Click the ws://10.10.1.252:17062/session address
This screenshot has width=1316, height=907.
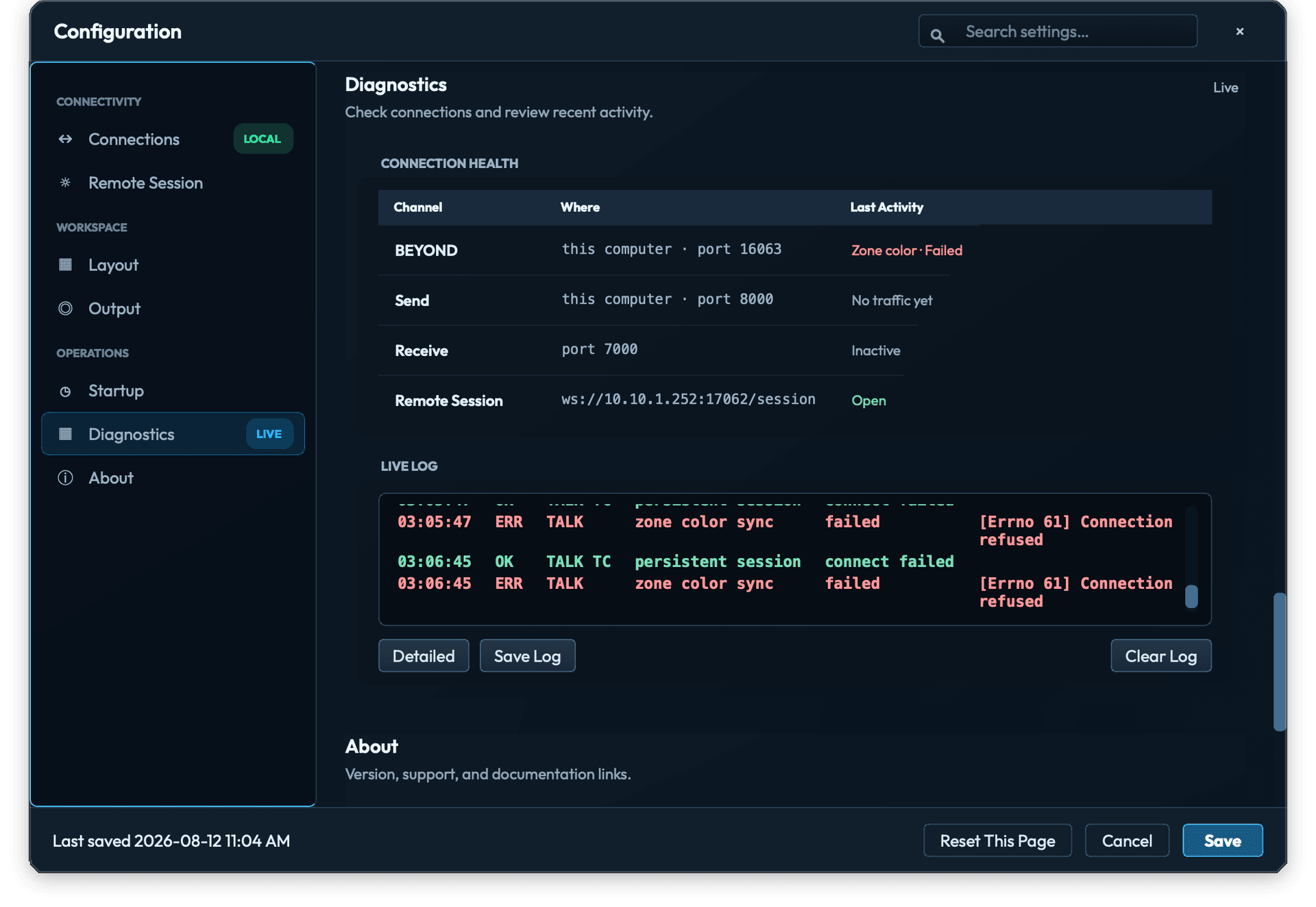[x=688, y=399]
